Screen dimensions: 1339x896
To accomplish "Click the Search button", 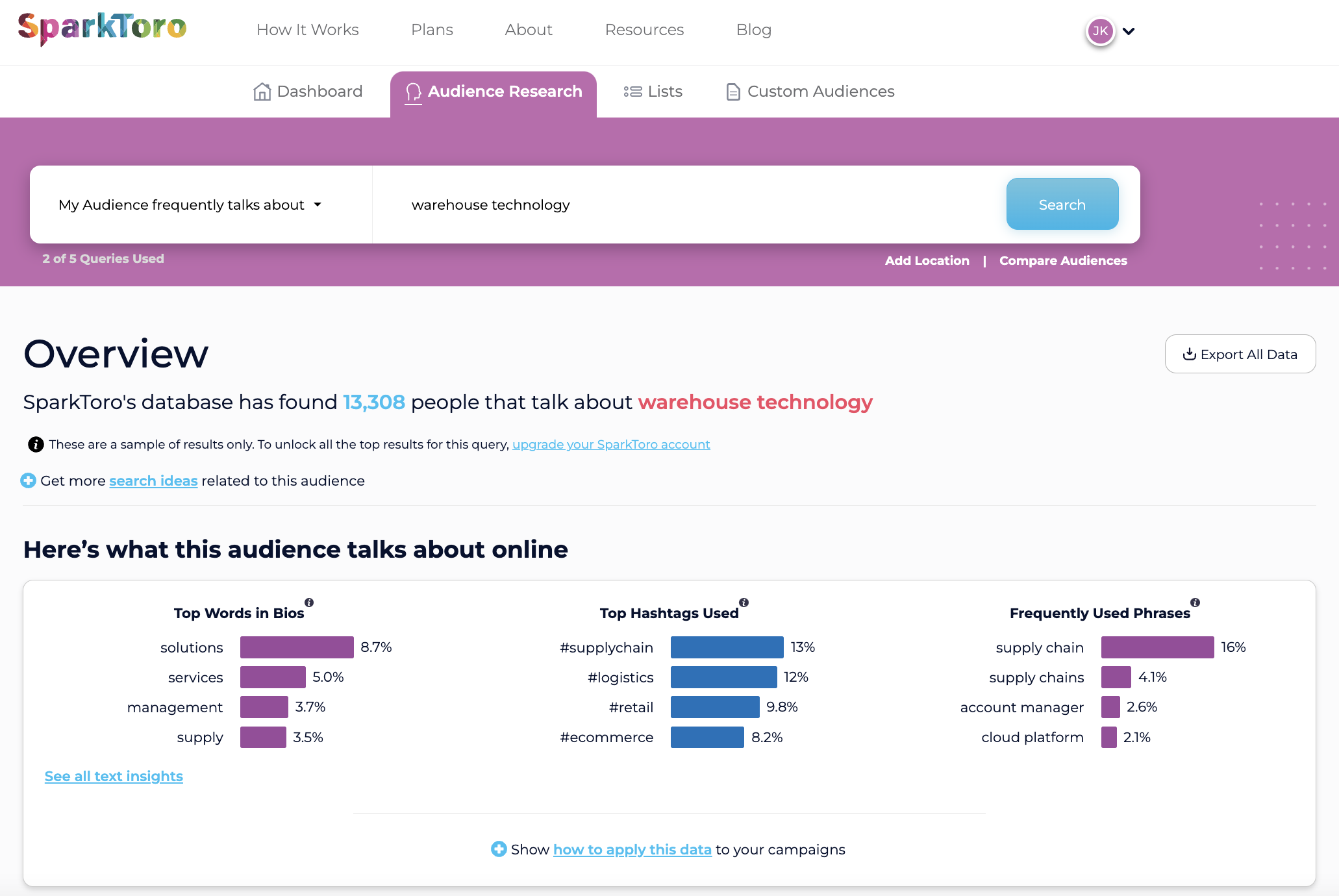I will 1062,204.
